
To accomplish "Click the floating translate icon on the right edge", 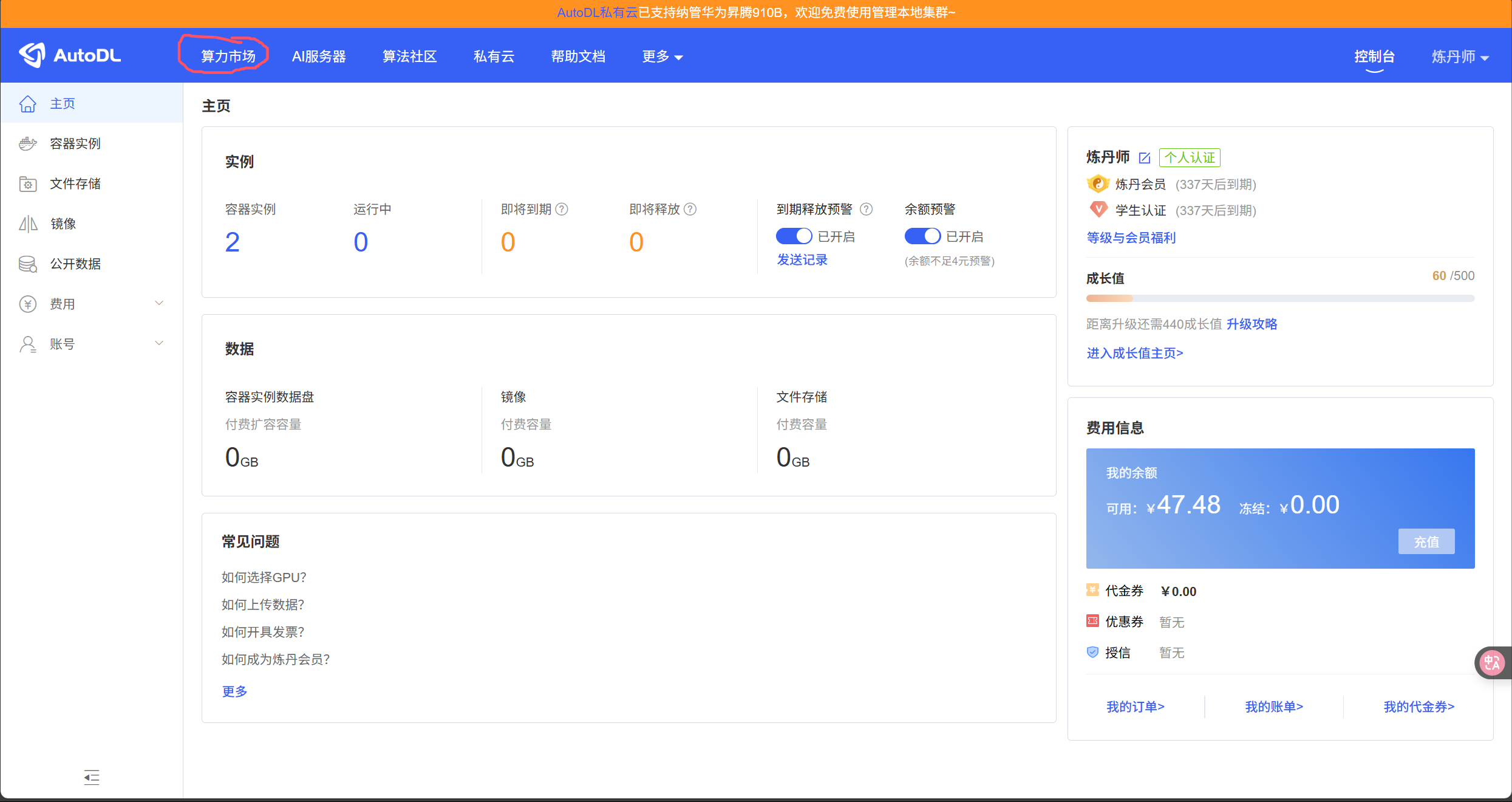I will point(1492,663).
